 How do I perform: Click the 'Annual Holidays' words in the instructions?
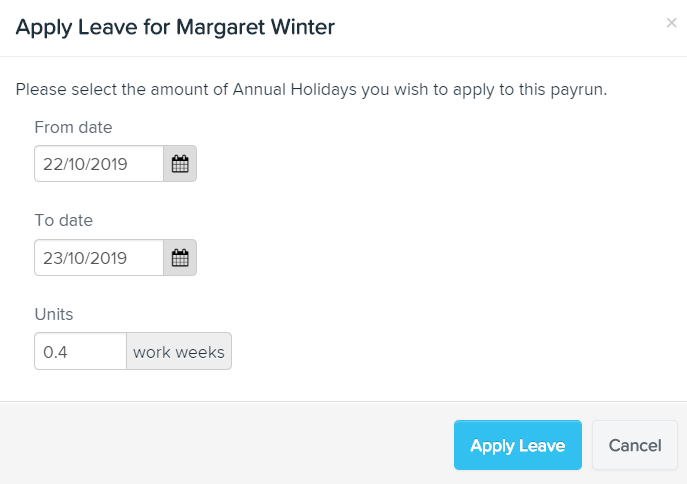point(295,89)
